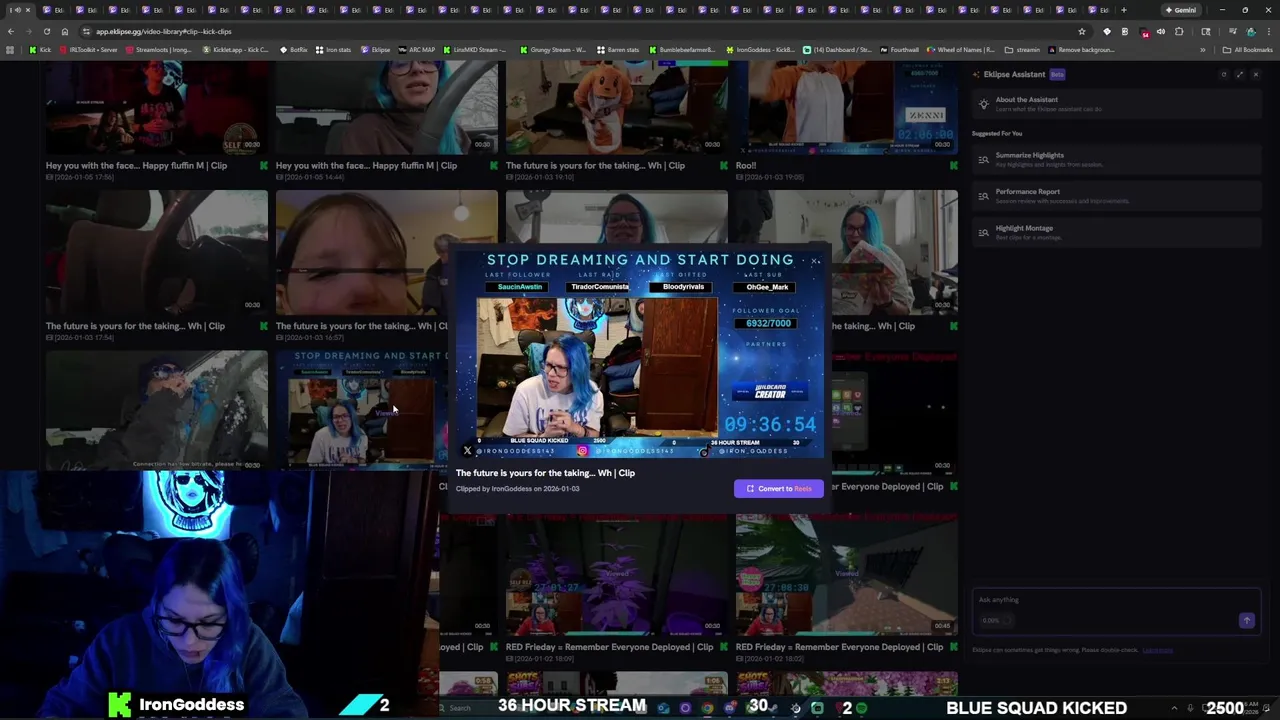The width and height of the screenshot is (1280, 720).
Task: Reset the Eklipse Assistant conversation
Action: point(1223,74)
